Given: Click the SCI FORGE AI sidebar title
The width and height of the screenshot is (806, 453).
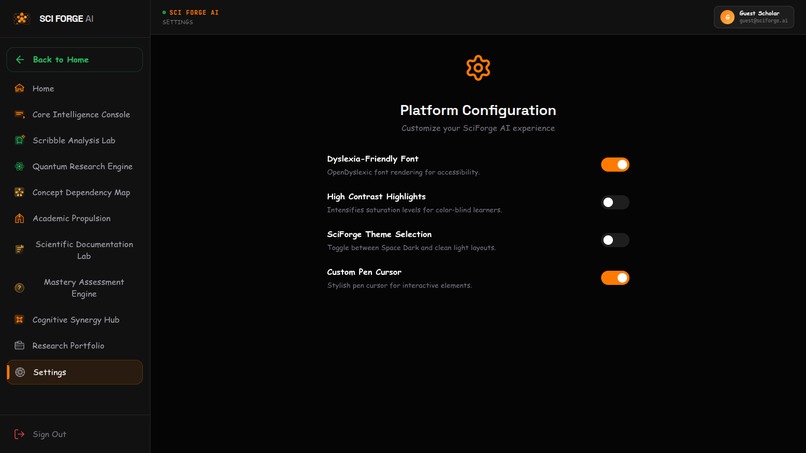Looking at the screenshot, I should click(66, 19).
